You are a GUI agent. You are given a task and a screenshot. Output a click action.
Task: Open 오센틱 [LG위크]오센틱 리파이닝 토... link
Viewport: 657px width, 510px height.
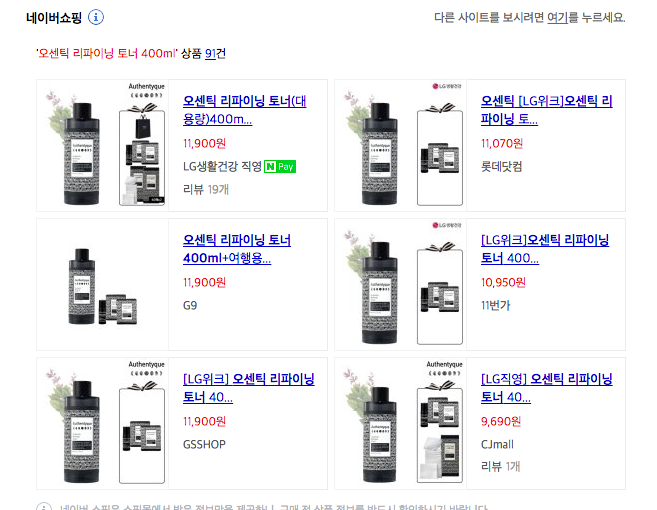[x=546, y=110]
